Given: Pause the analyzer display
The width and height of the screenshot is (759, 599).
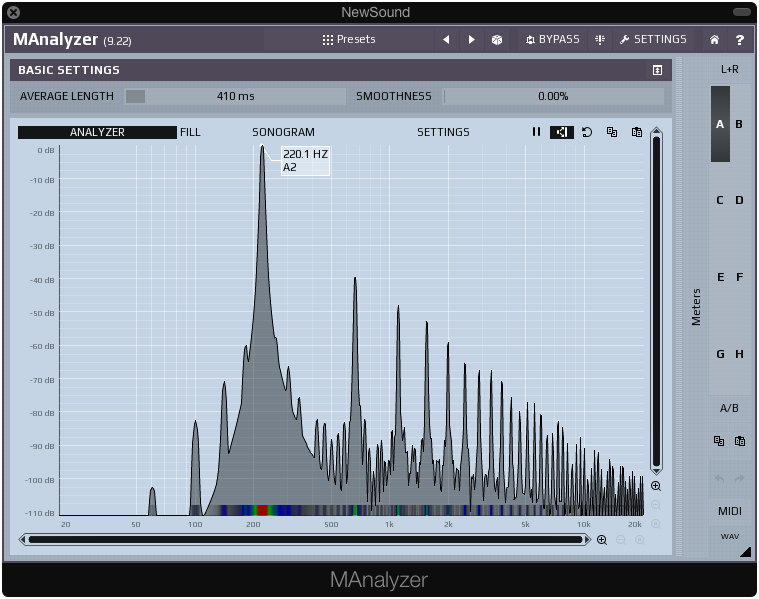Looking at the screenshot, I should tap(536, 132).
